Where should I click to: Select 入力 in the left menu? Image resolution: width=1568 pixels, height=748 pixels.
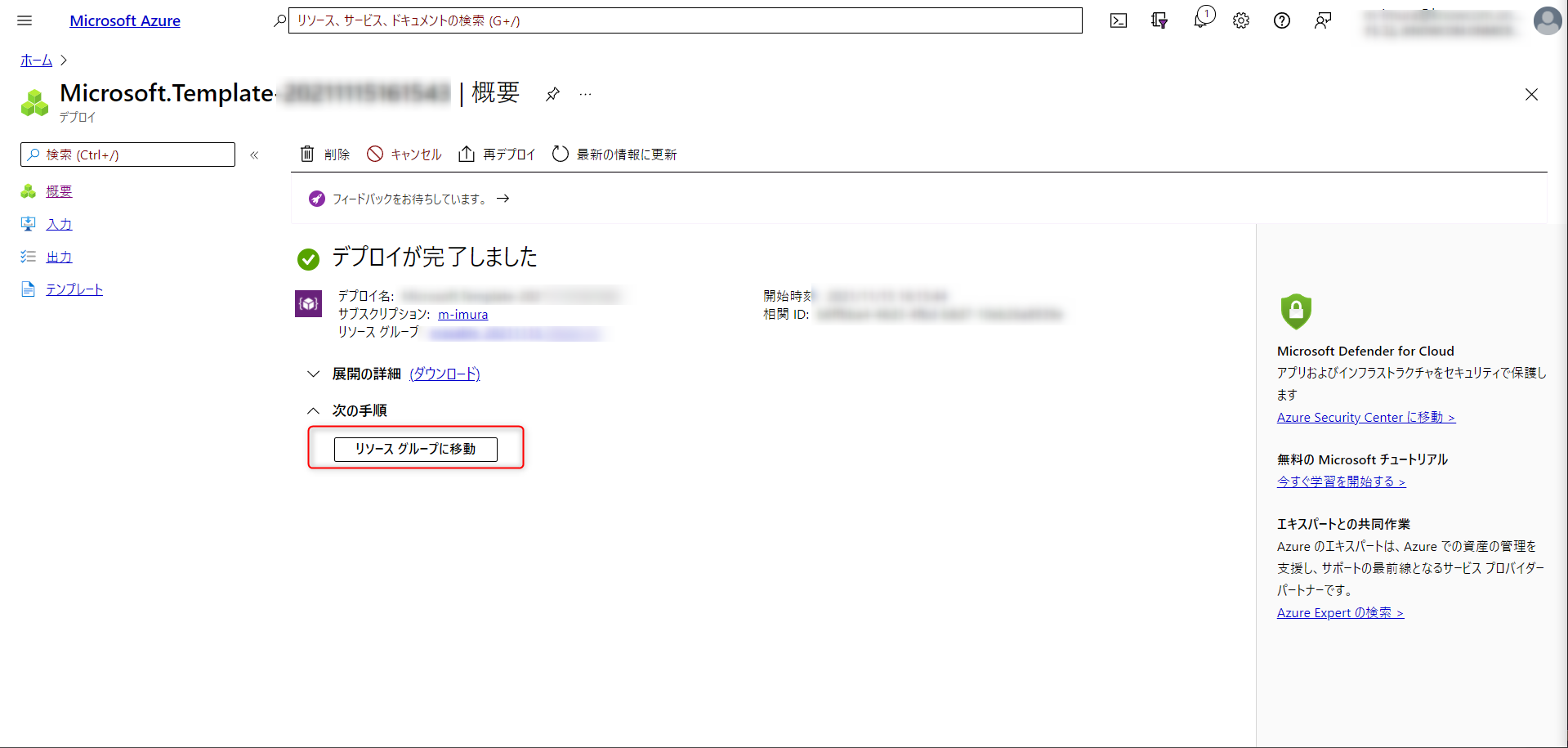coord(59,224)
